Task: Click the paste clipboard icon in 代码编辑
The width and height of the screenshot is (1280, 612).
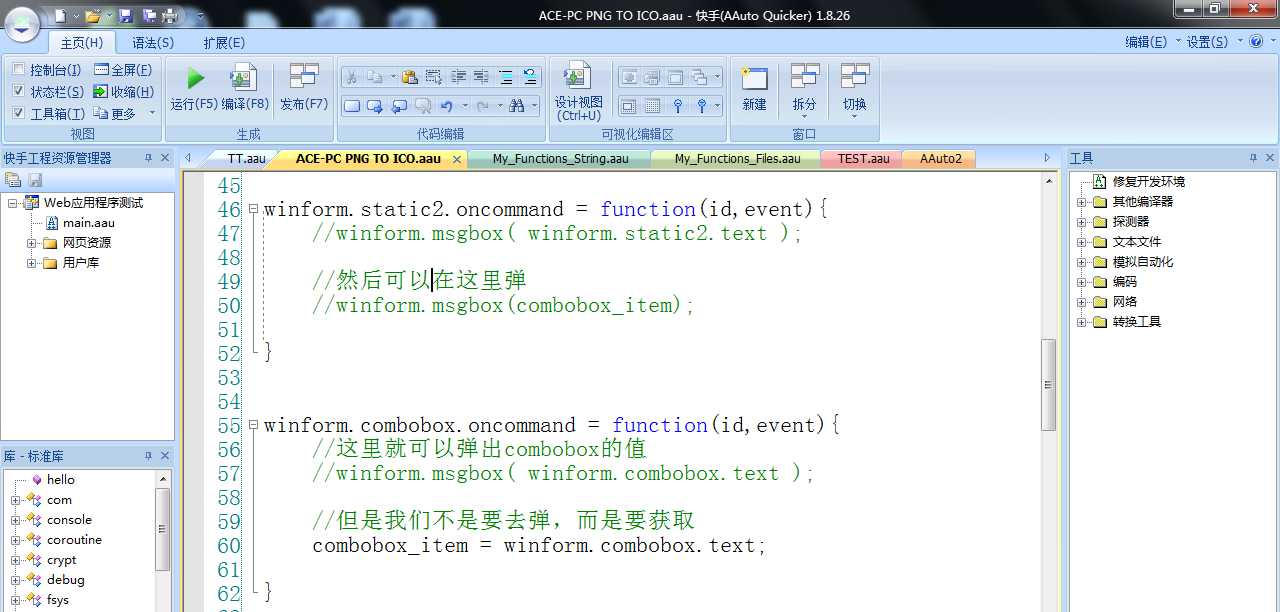Action: click(x=410, y=77)
